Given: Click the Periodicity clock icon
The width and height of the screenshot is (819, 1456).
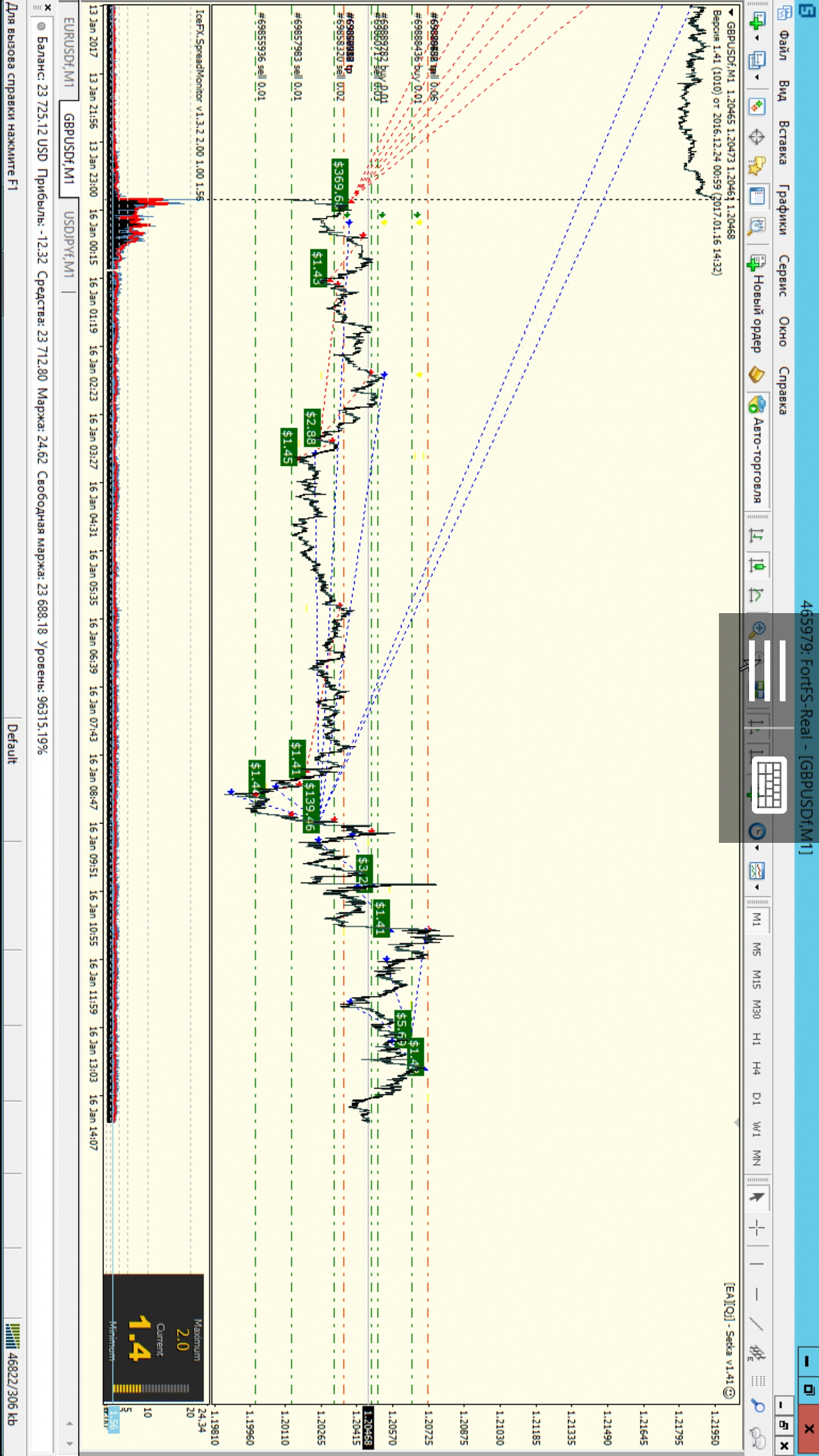Looking at the screenshot, I should coord(757,832).
